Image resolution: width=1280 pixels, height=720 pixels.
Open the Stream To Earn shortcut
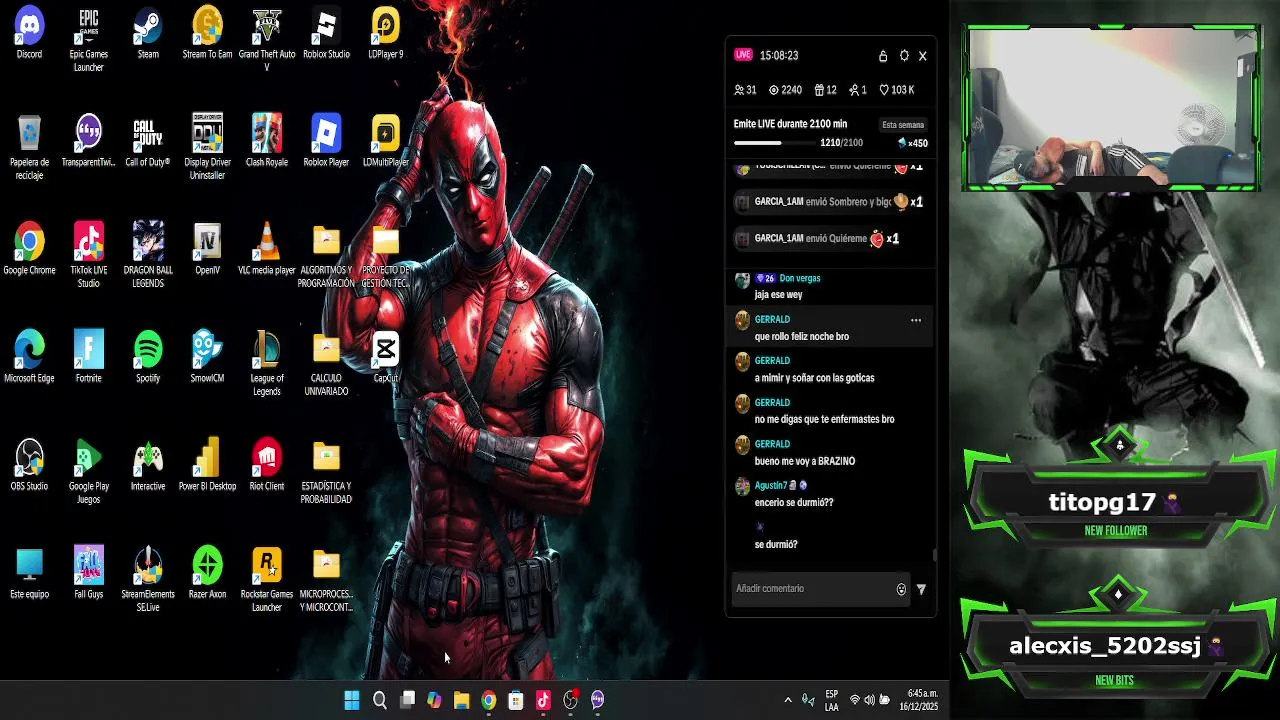pos(207,34)
